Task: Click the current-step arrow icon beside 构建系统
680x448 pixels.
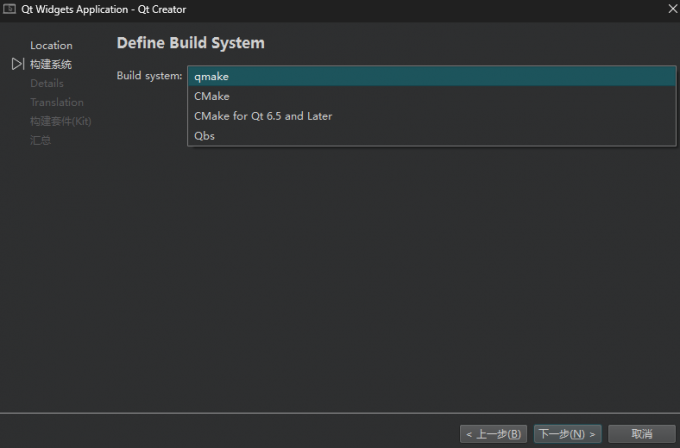Action: pyautogui.click(x=17, y=64)
